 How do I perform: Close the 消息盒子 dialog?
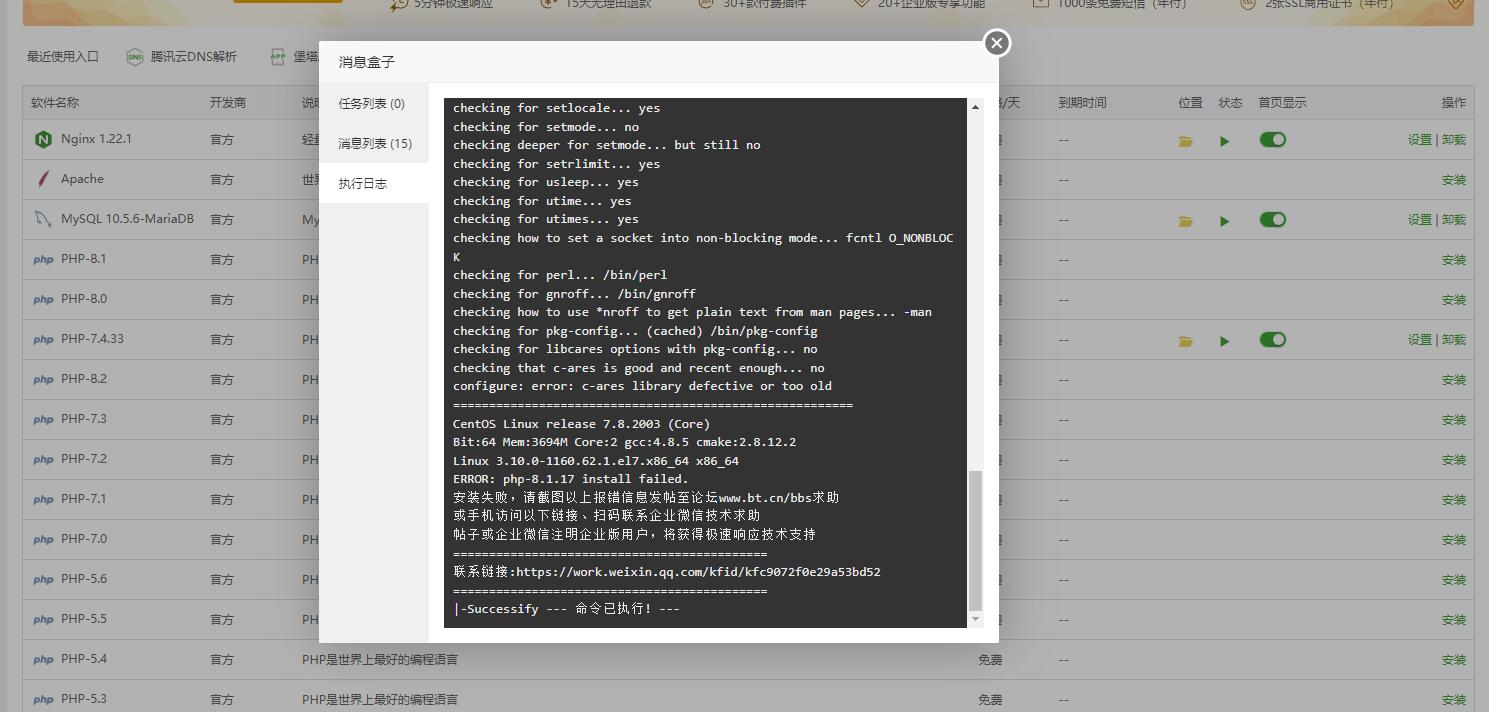(996, 43)
